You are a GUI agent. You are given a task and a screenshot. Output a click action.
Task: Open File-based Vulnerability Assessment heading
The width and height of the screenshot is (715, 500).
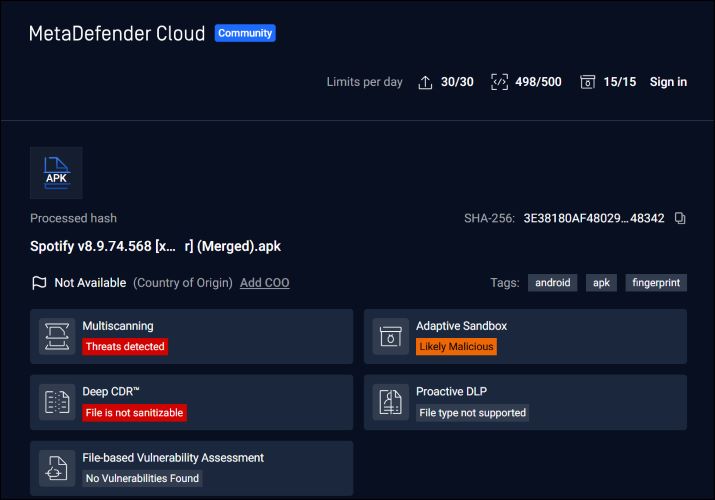pos(173,458)
